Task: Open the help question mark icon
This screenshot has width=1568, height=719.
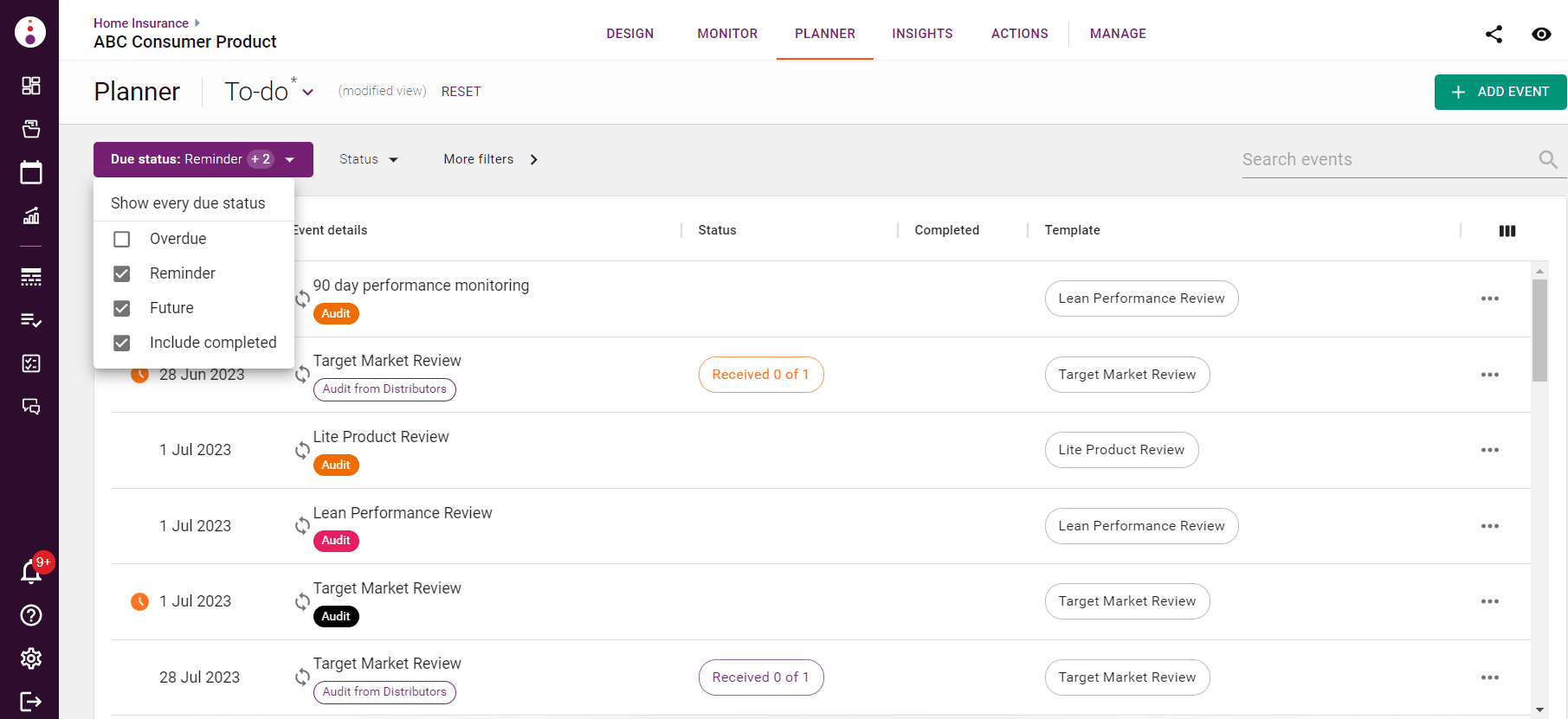Action: 31,615
